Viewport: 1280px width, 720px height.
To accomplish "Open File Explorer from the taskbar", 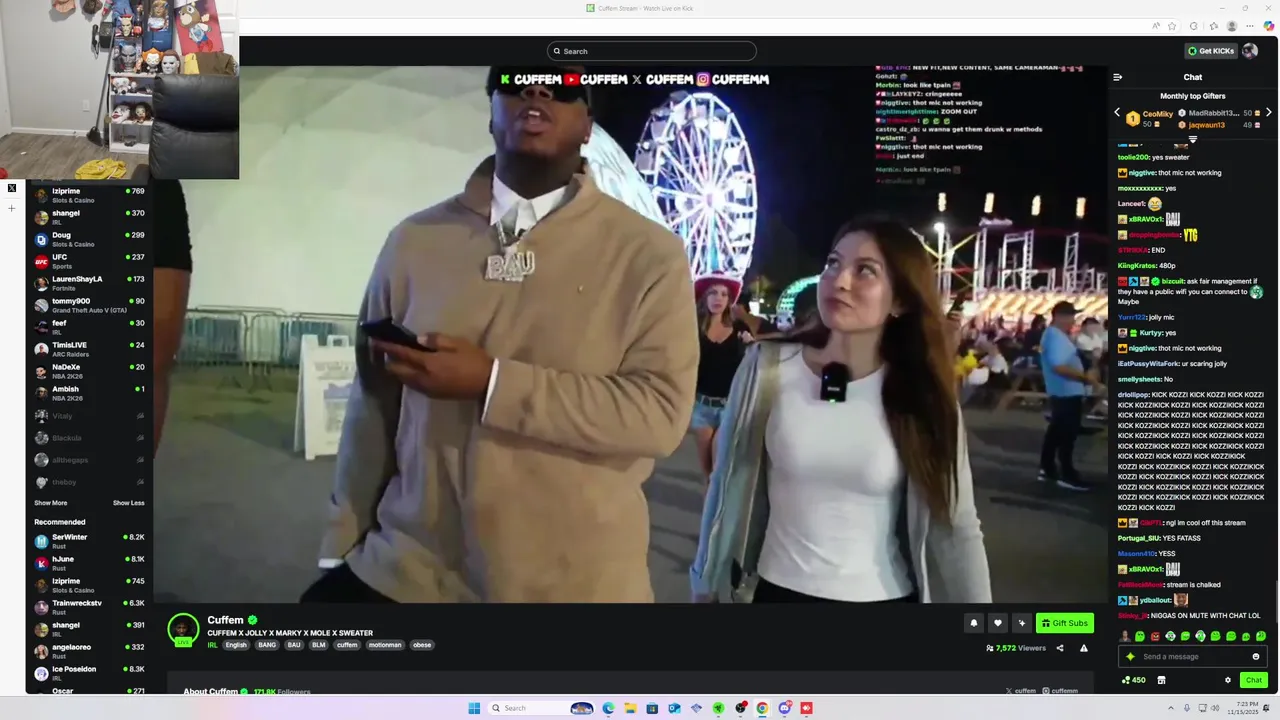I will [630, 708].
